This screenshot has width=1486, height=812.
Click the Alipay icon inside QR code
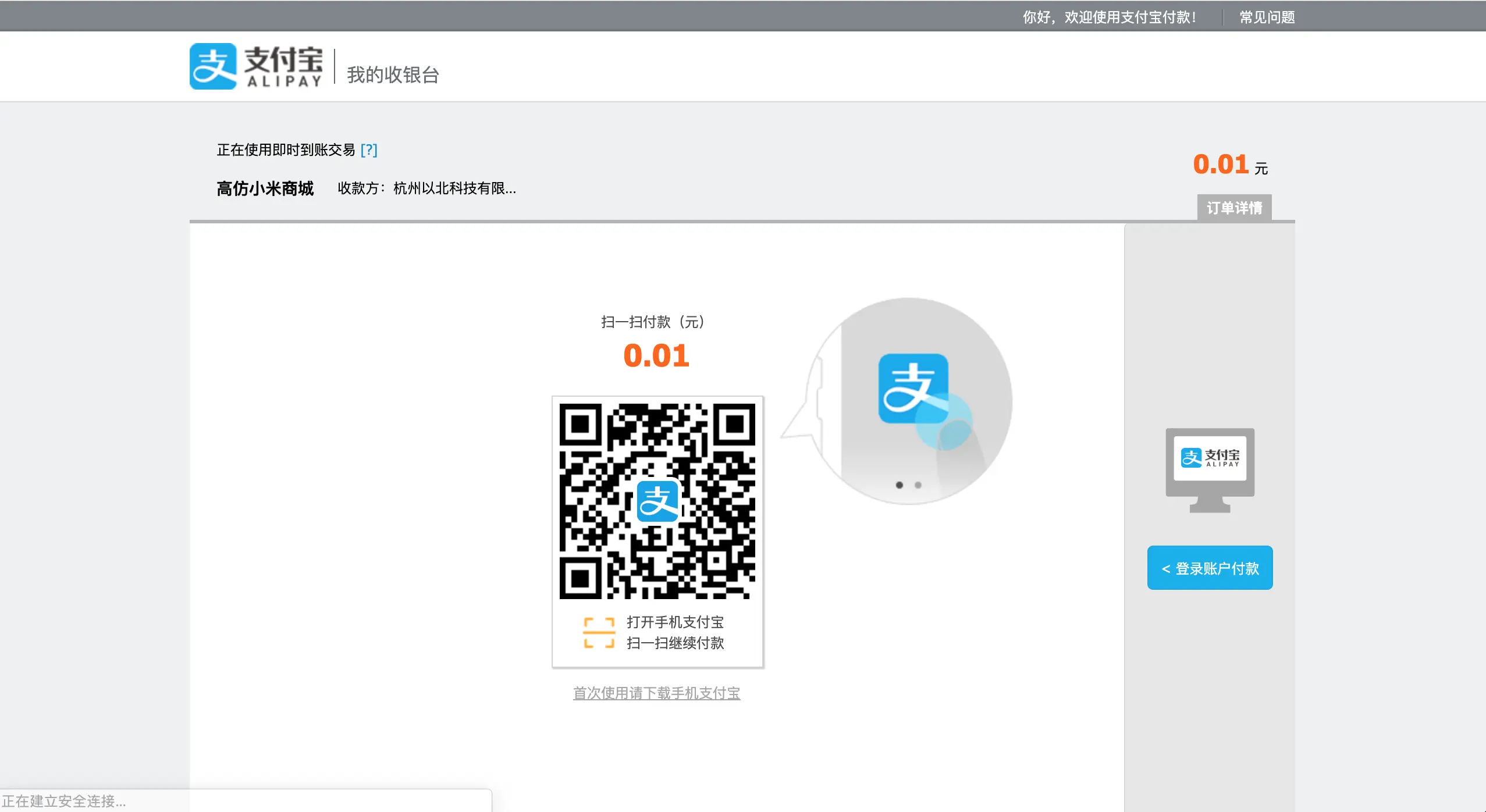coord(657,501)
